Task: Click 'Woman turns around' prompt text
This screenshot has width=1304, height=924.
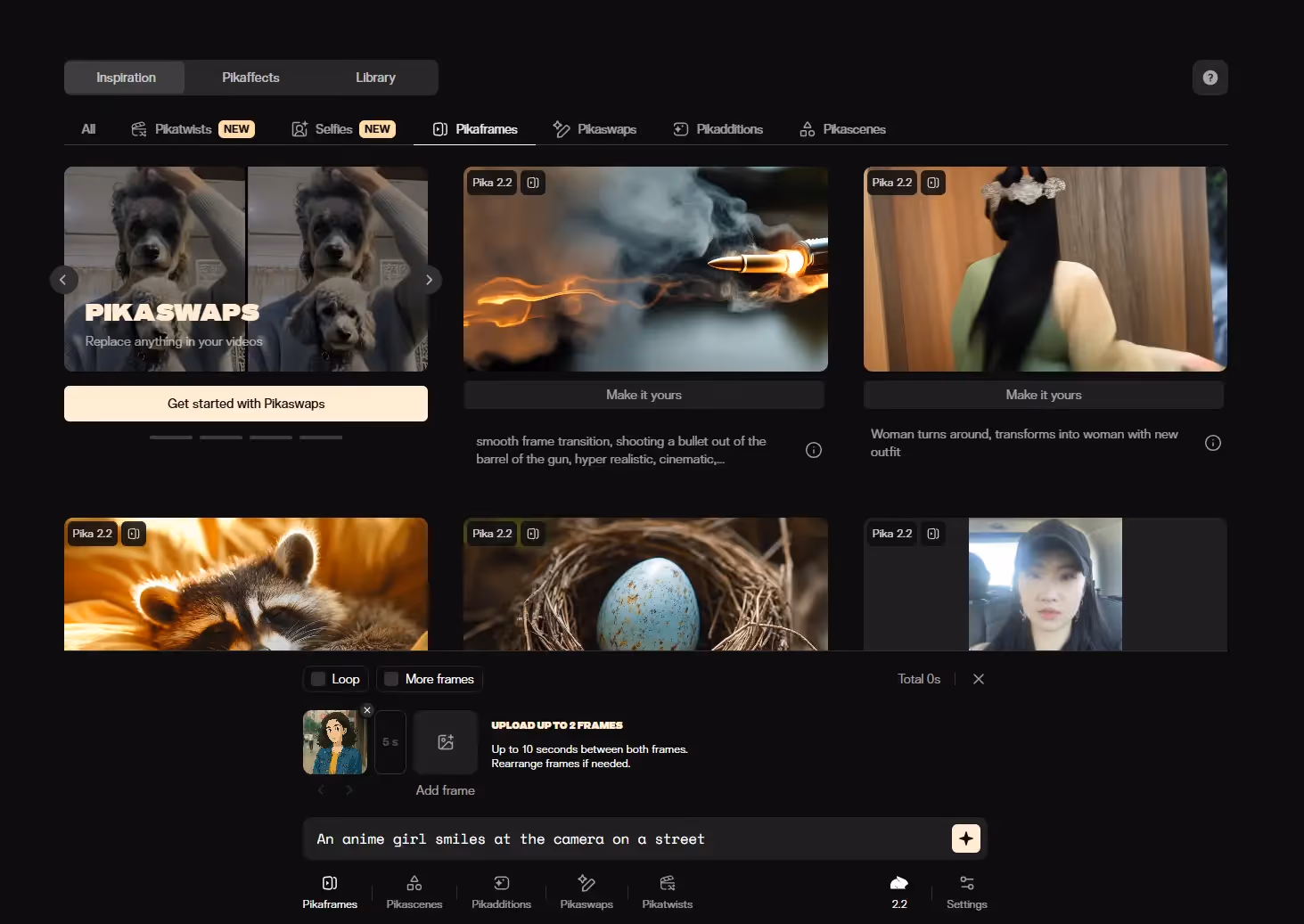Action: coord(1024,443)
